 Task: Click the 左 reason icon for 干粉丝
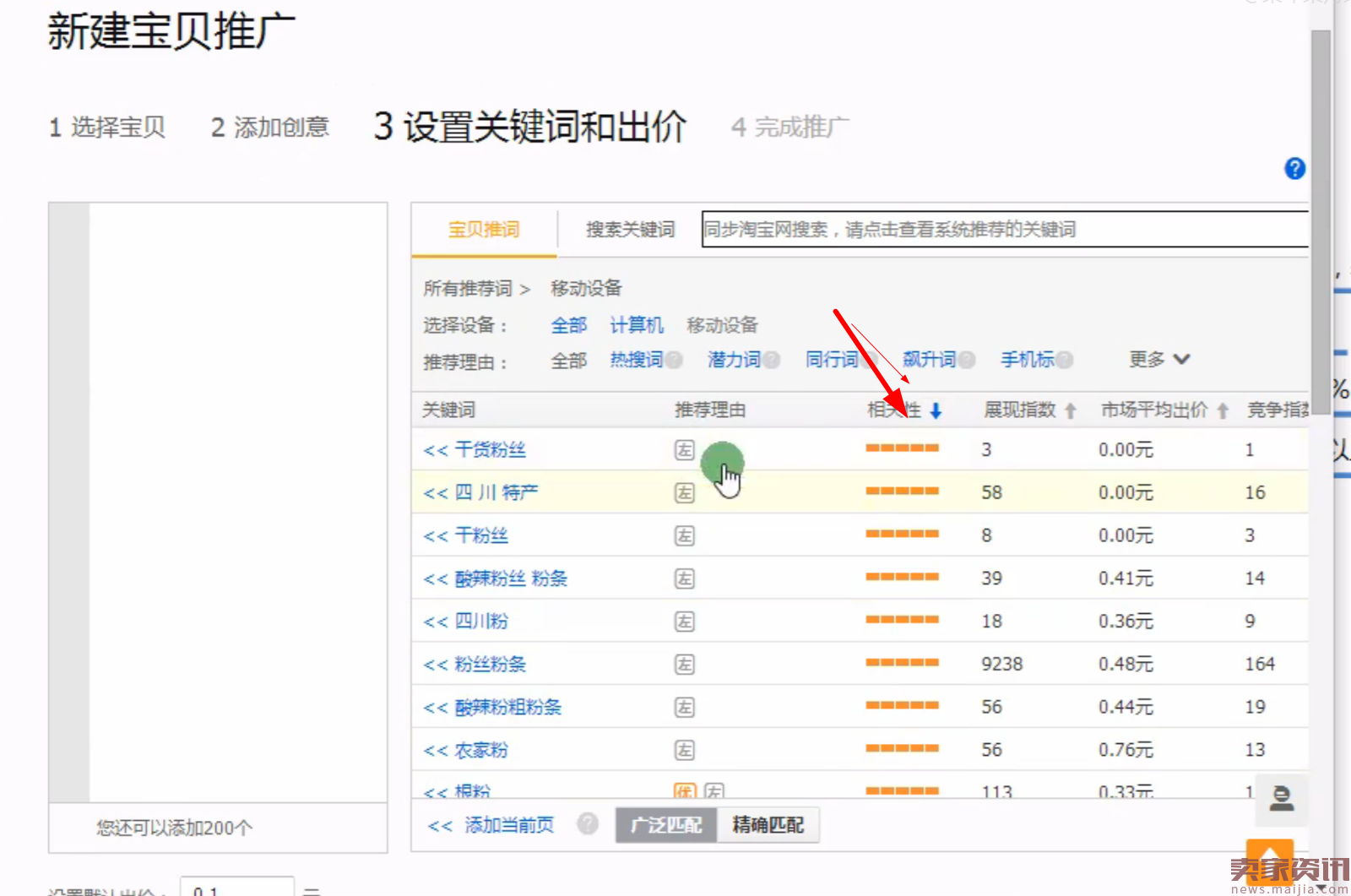click(684, 535)
